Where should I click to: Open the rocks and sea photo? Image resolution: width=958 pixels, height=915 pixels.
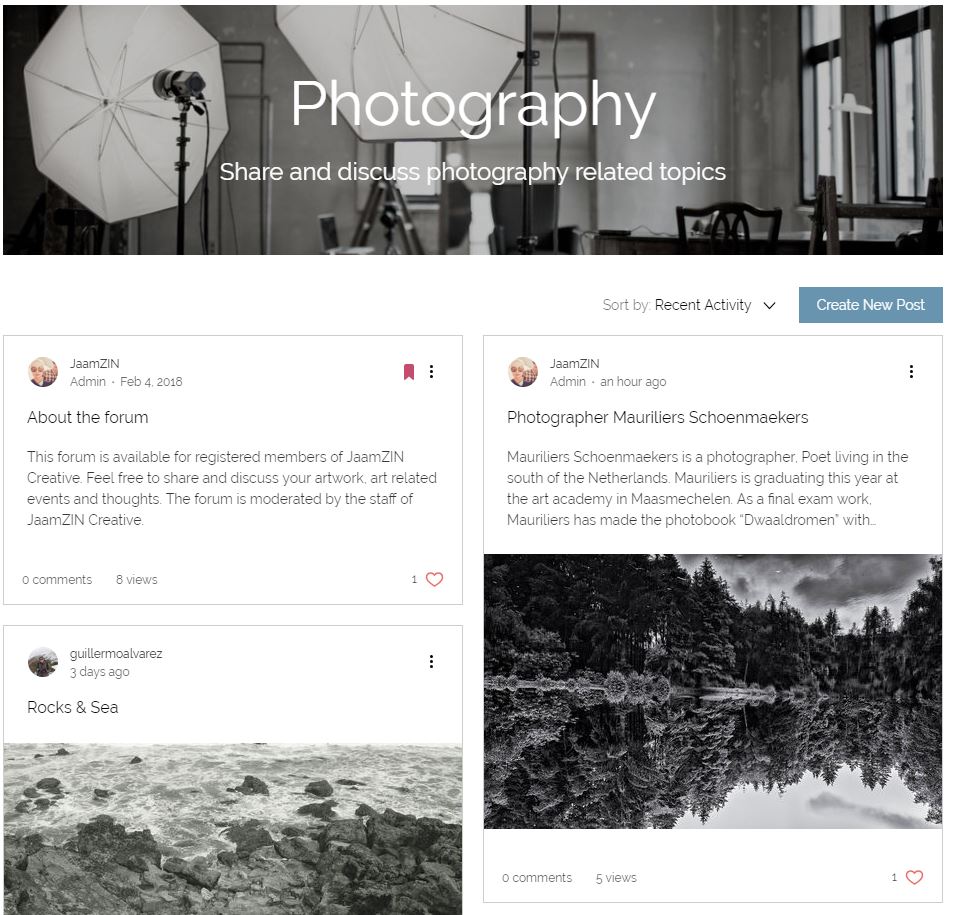pyautogui.click(x=233, y=829)
